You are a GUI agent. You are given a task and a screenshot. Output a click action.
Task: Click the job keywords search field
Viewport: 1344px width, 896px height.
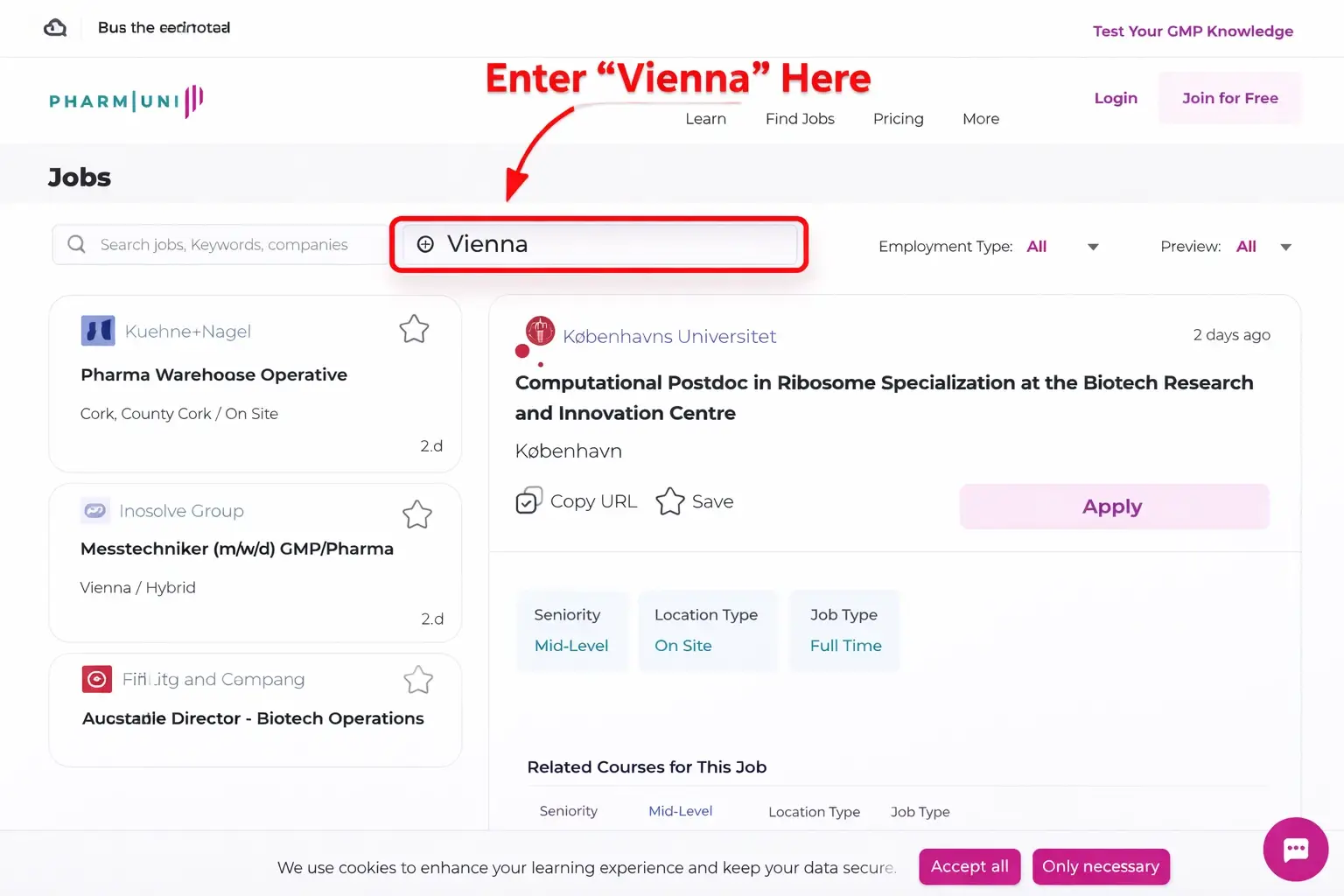click(224, 245)
